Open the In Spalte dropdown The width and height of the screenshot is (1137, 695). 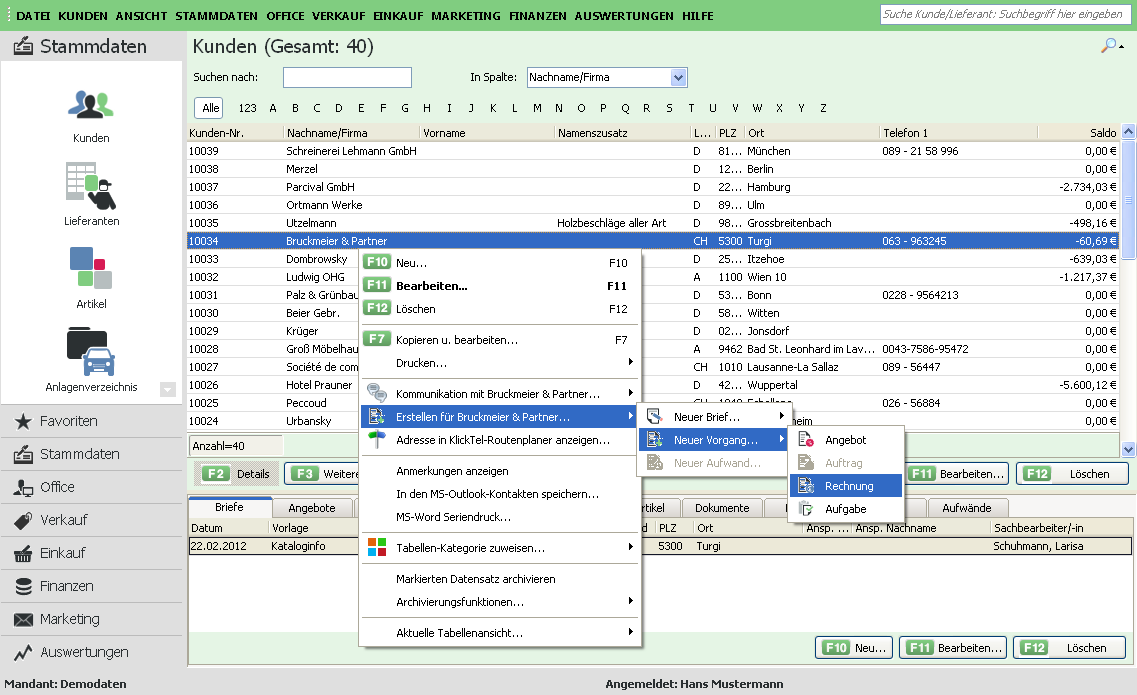coord(679,77)
